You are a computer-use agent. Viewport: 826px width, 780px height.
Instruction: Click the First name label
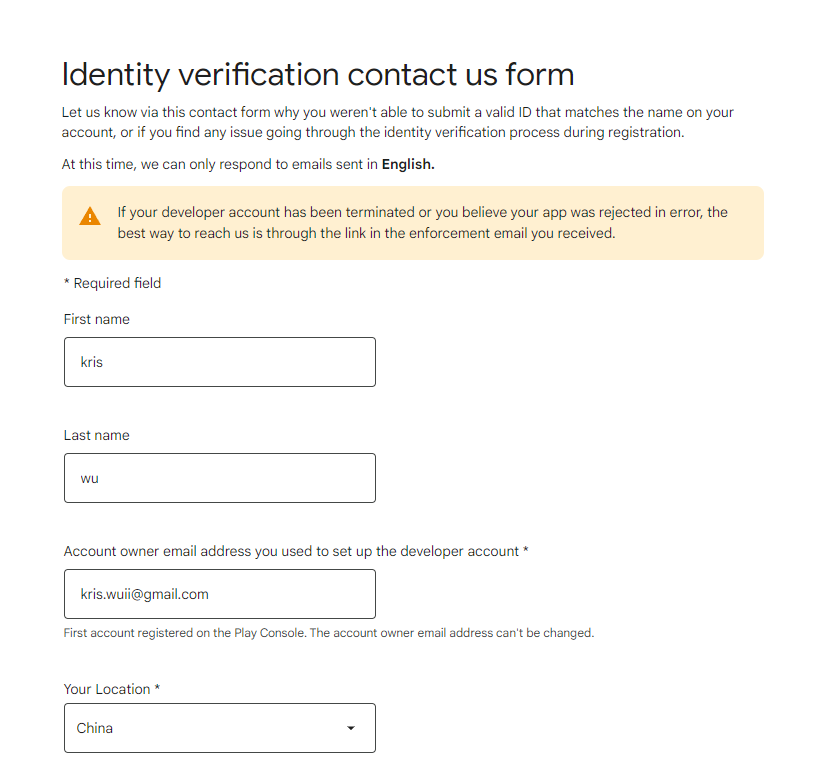click(x=96, y=319)
